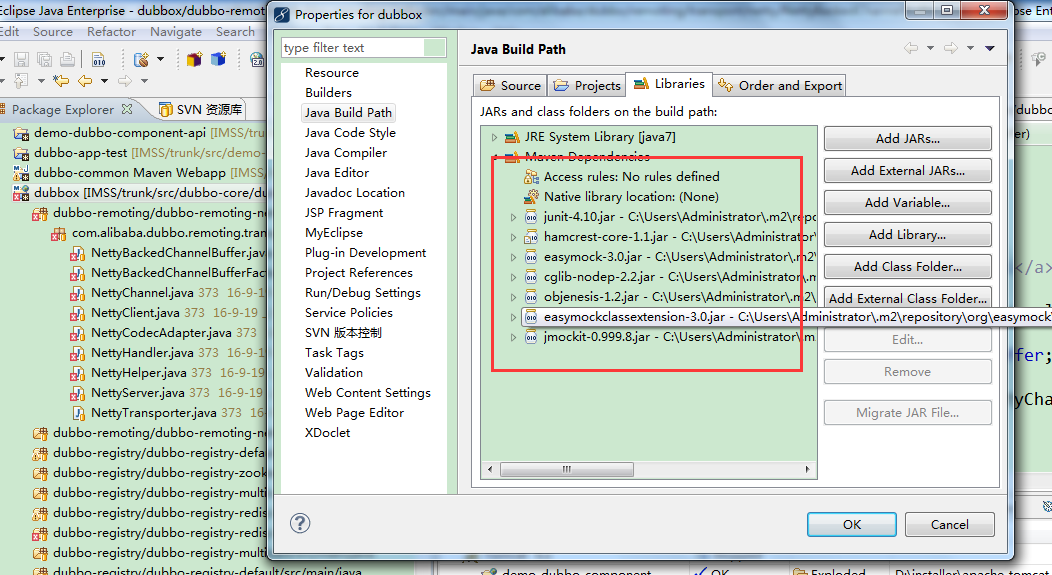Image resolution: width=1052 pixels, height=575 pixels.
Task: Click gray Forward arrow in Eclipse toolbar
Action: pos(125,81)
